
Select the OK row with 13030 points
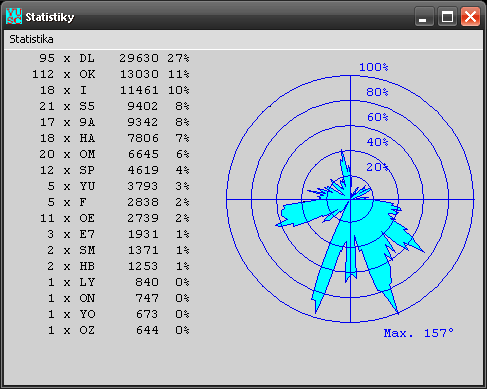click(x=111, y=74)
